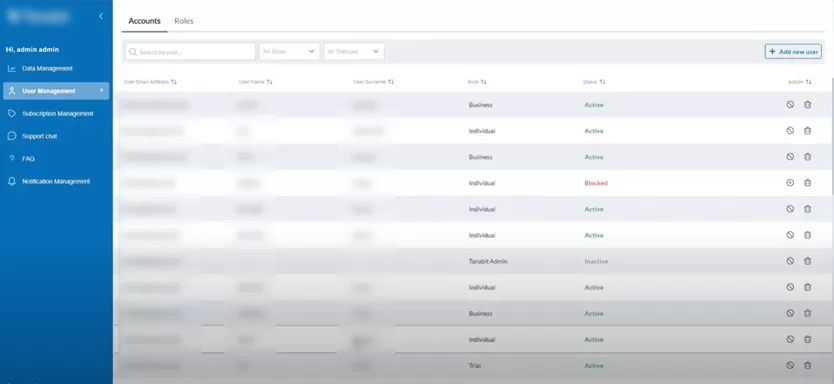This screenshot has width=834, height=384.
Task: Unblock the user with Blocked status
Action: (790, 183)
